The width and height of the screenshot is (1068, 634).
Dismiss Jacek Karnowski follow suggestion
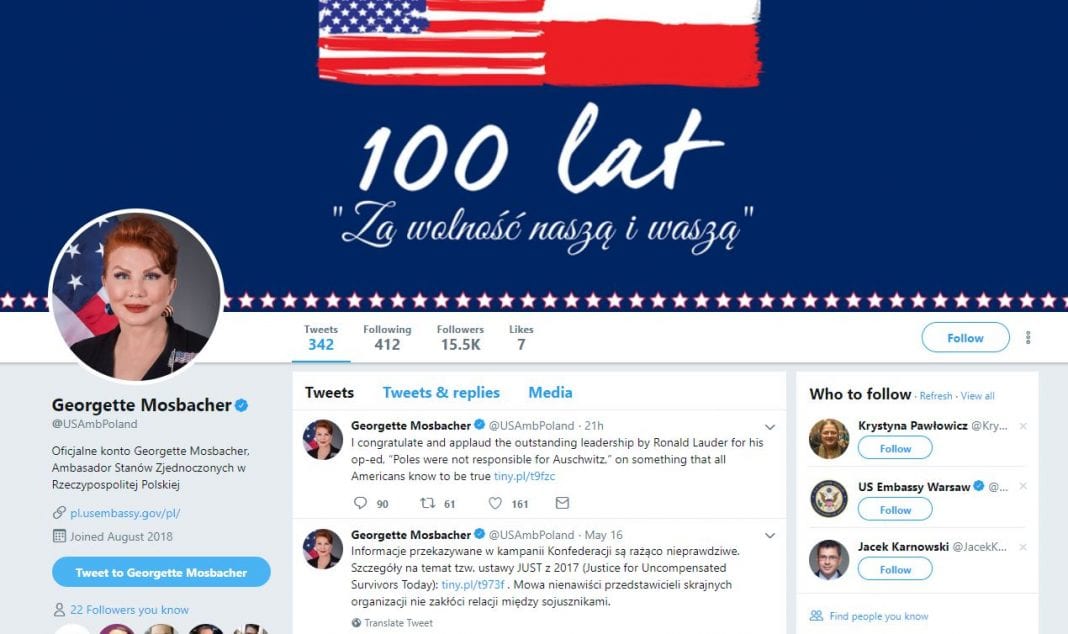click(1022, 547)
